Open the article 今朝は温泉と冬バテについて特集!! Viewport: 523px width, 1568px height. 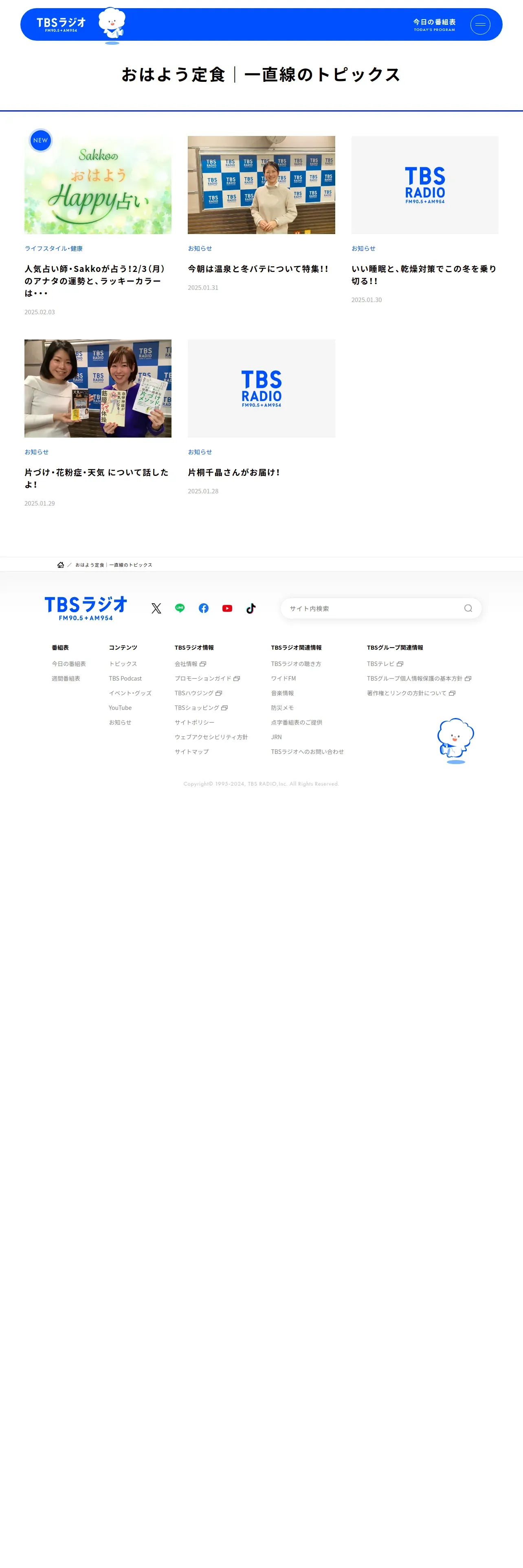point(258,268)
